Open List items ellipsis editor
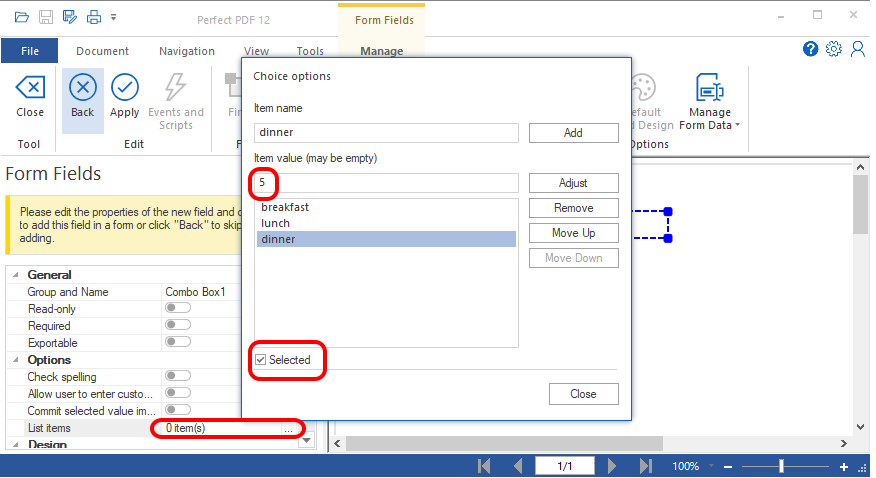876x478 pixels. [288, 428]
